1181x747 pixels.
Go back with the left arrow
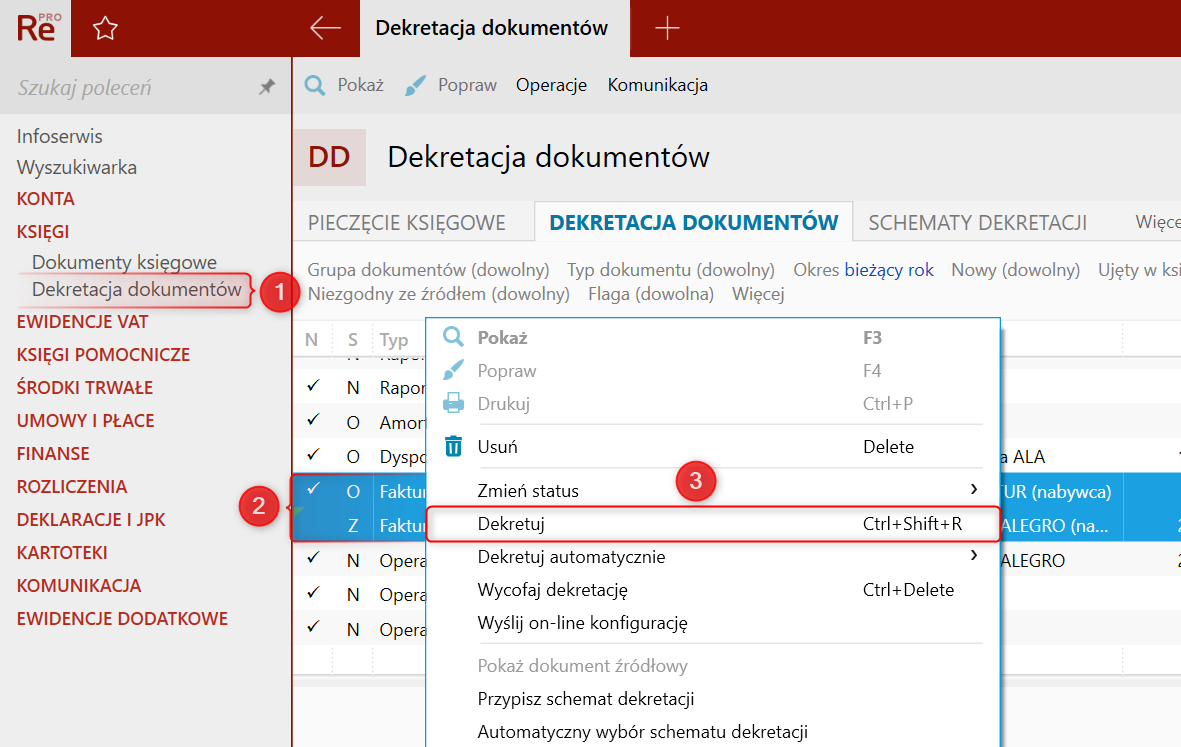click(325, 28)
